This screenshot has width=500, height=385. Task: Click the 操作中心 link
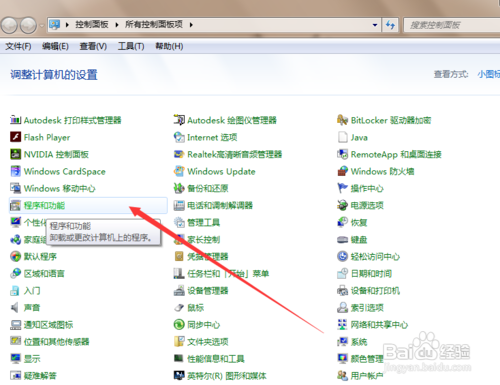367,188
